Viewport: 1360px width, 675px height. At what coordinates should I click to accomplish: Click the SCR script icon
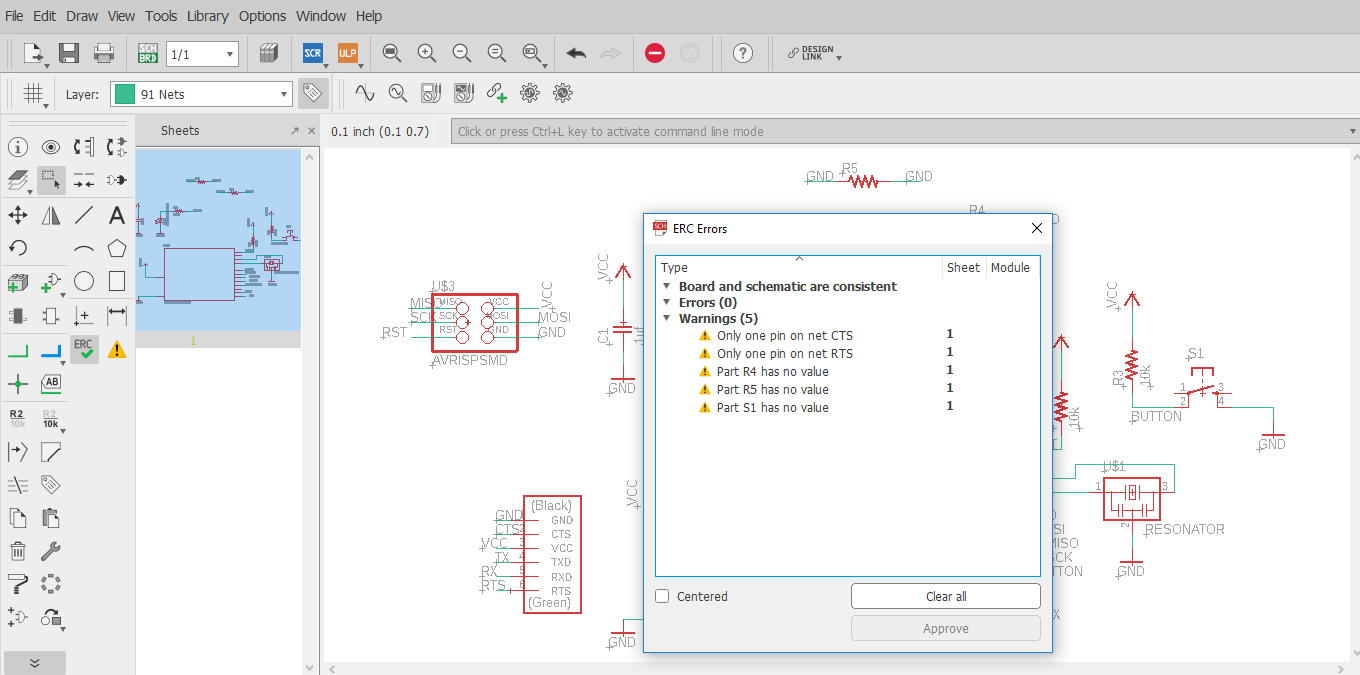tap(313, 53)
